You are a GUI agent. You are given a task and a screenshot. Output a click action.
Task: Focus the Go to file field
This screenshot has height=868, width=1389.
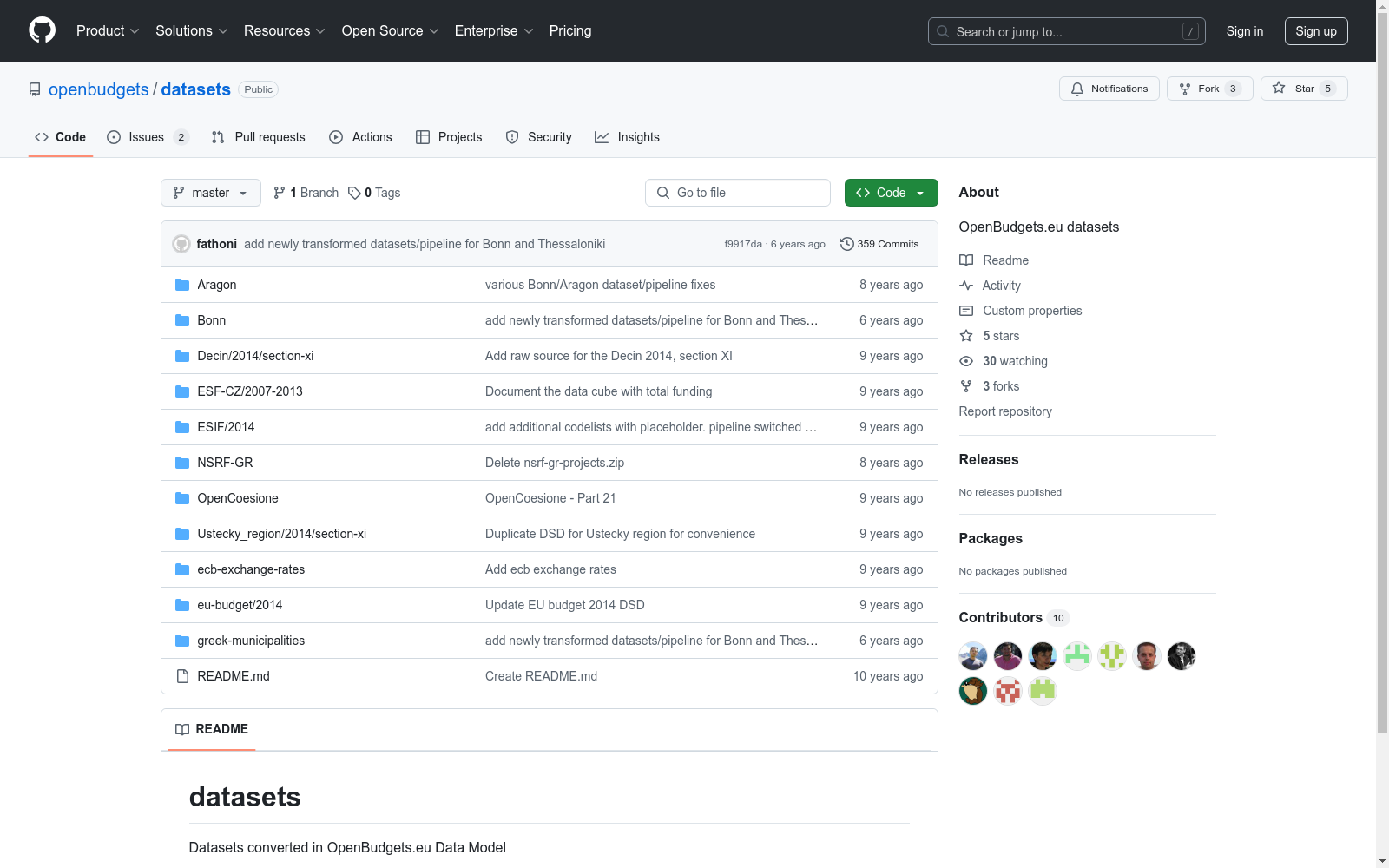tap(738, 193)
